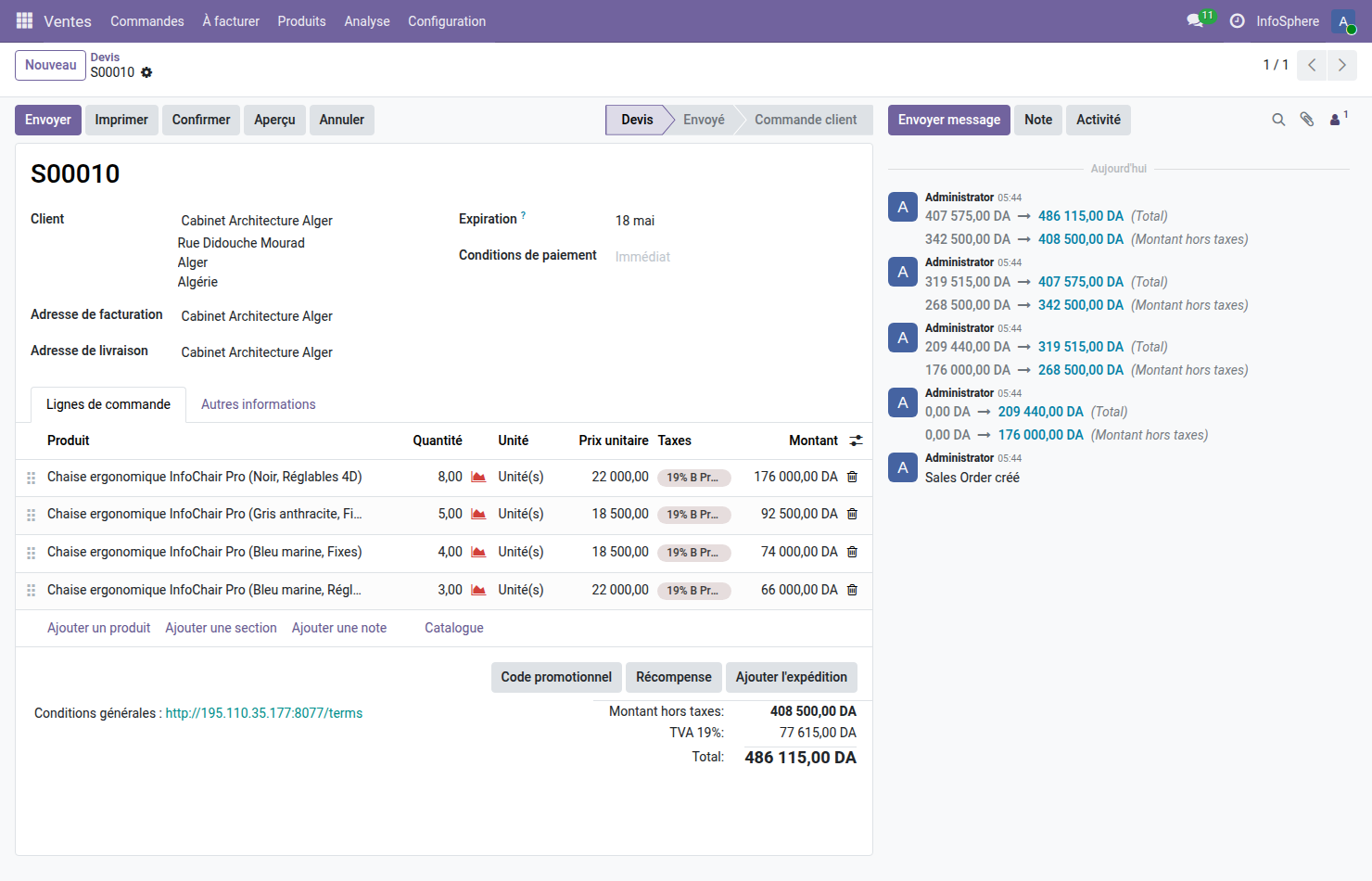The width and height of the screenshot is (1372, 881).
Task: Open the apps grid menu icon
Action: click(24, 20)
